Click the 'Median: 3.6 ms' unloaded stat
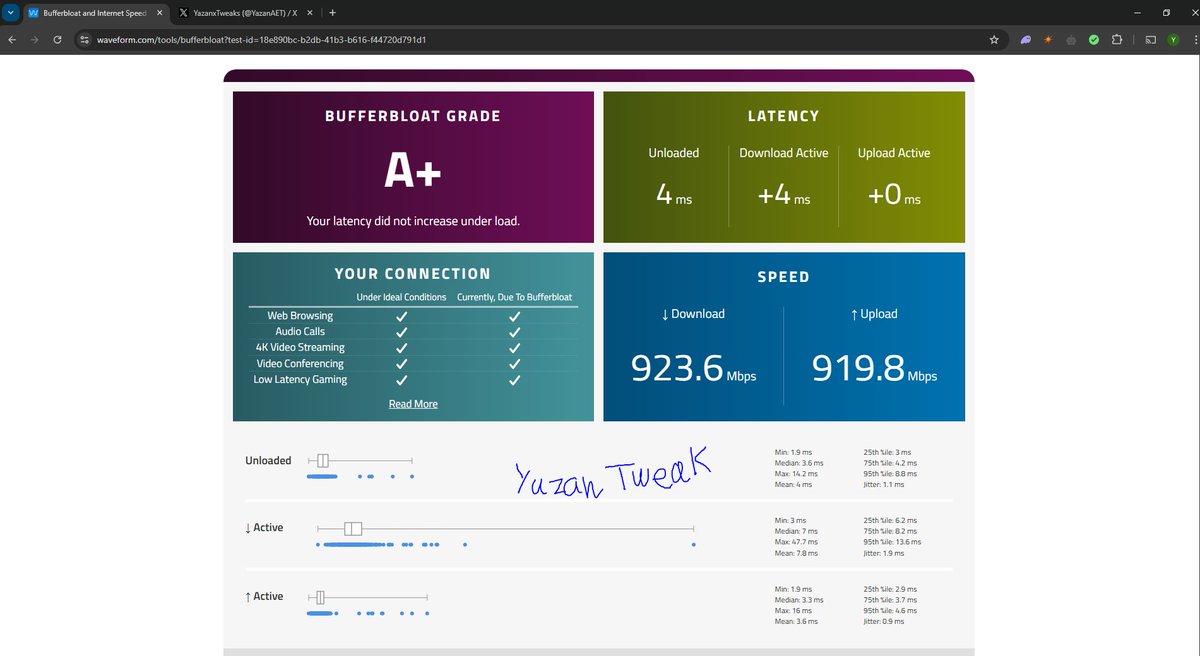This screenshot has width=1200, height=656. (x=799, y=463)
